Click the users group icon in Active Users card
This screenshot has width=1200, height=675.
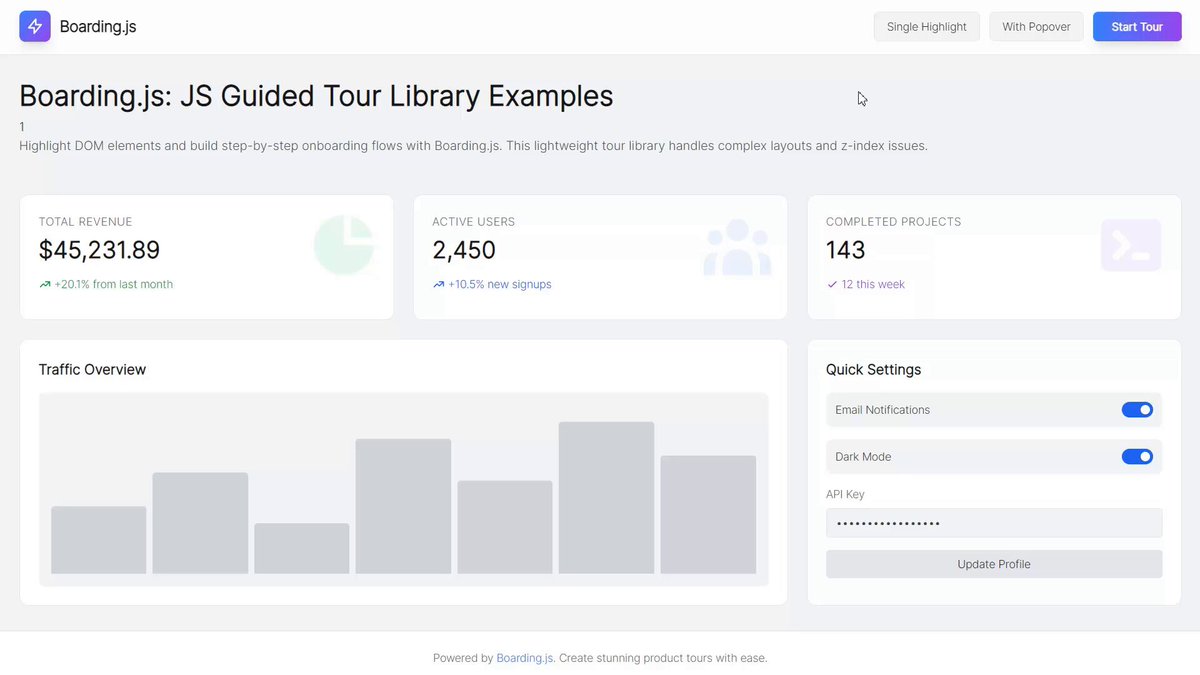click(737, 246)
